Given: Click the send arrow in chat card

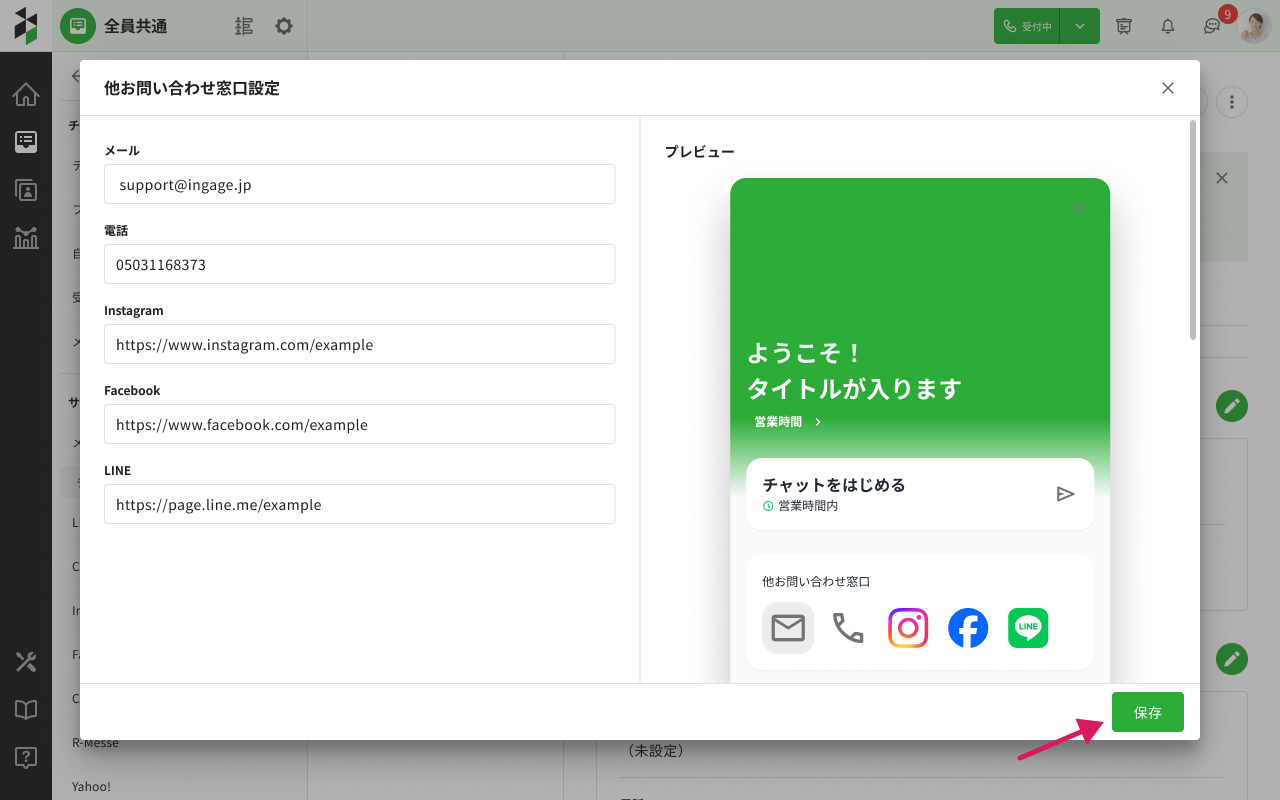Looking at the screenshot, I should (x=1065, y=494).
